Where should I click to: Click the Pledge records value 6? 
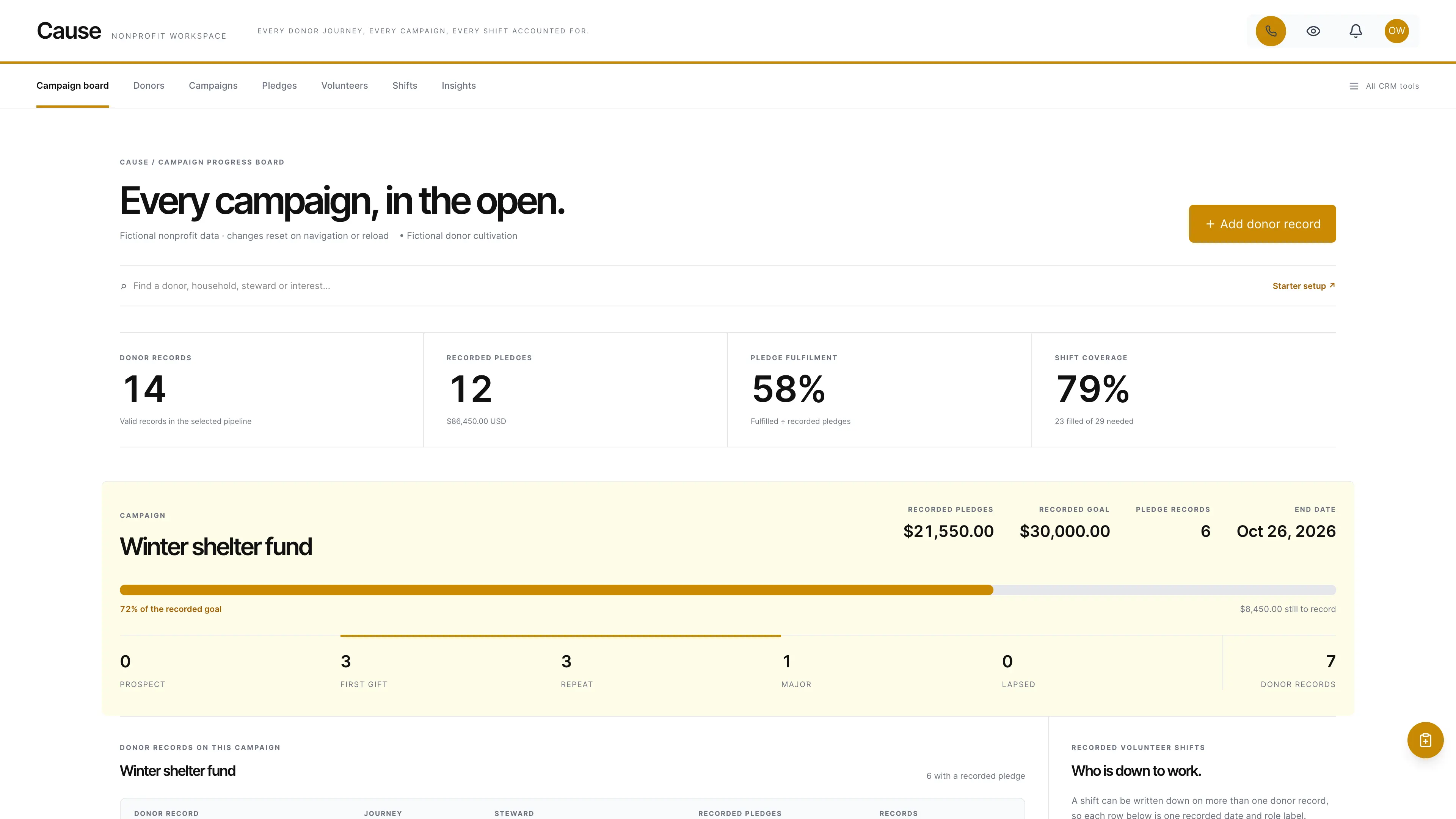(1205, 531)
